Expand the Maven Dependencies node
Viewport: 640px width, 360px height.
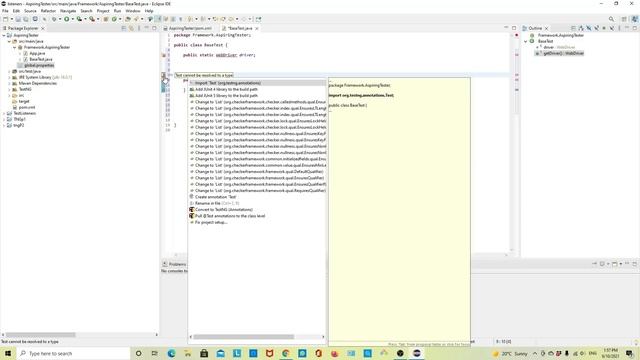(x=9, y=83)
